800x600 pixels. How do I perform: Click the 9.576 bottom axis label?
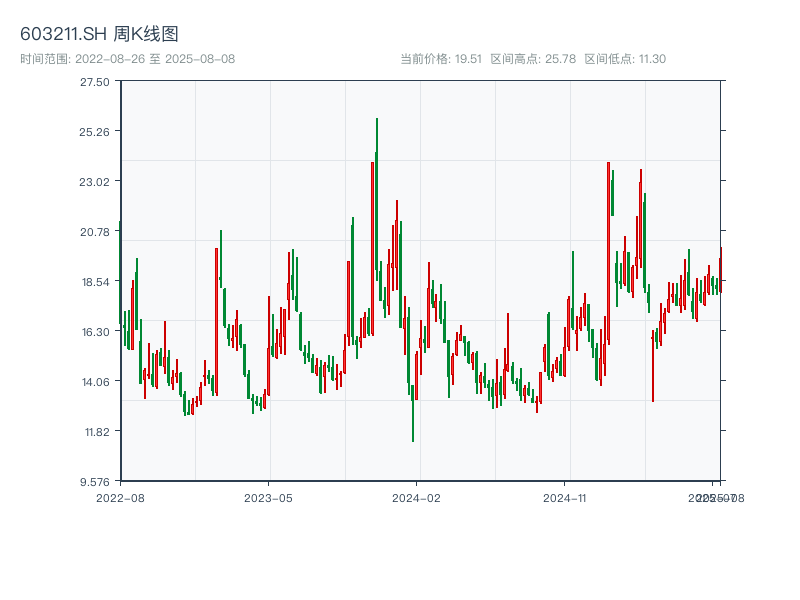tap(95, 481)
